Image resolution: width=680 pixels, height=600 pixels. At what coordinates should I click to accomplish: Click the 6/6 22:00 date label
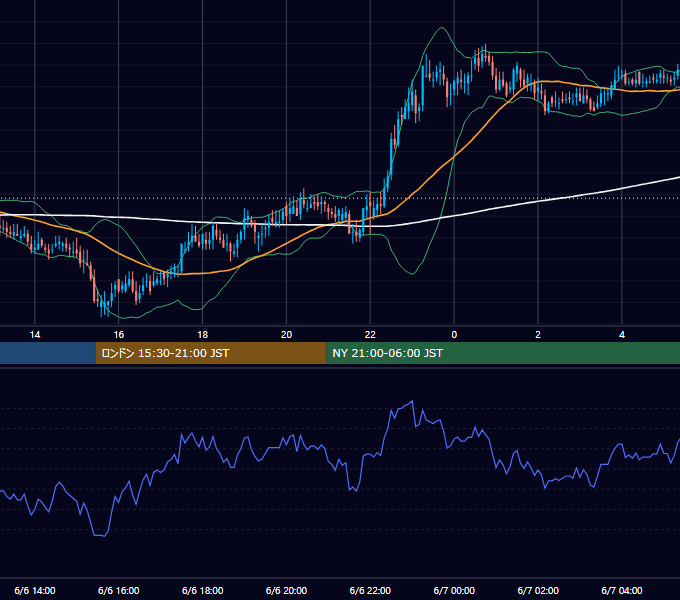click(x=370, y=590)
